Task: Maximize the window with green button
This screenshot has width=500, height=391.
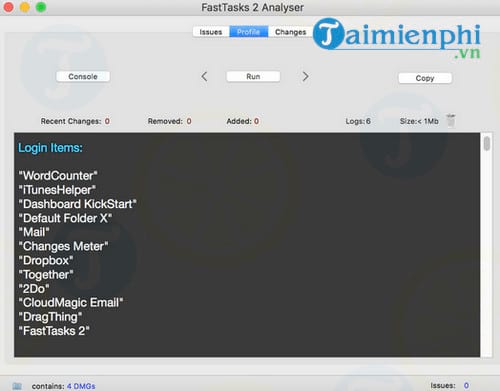Action: (x=41, y=7)
